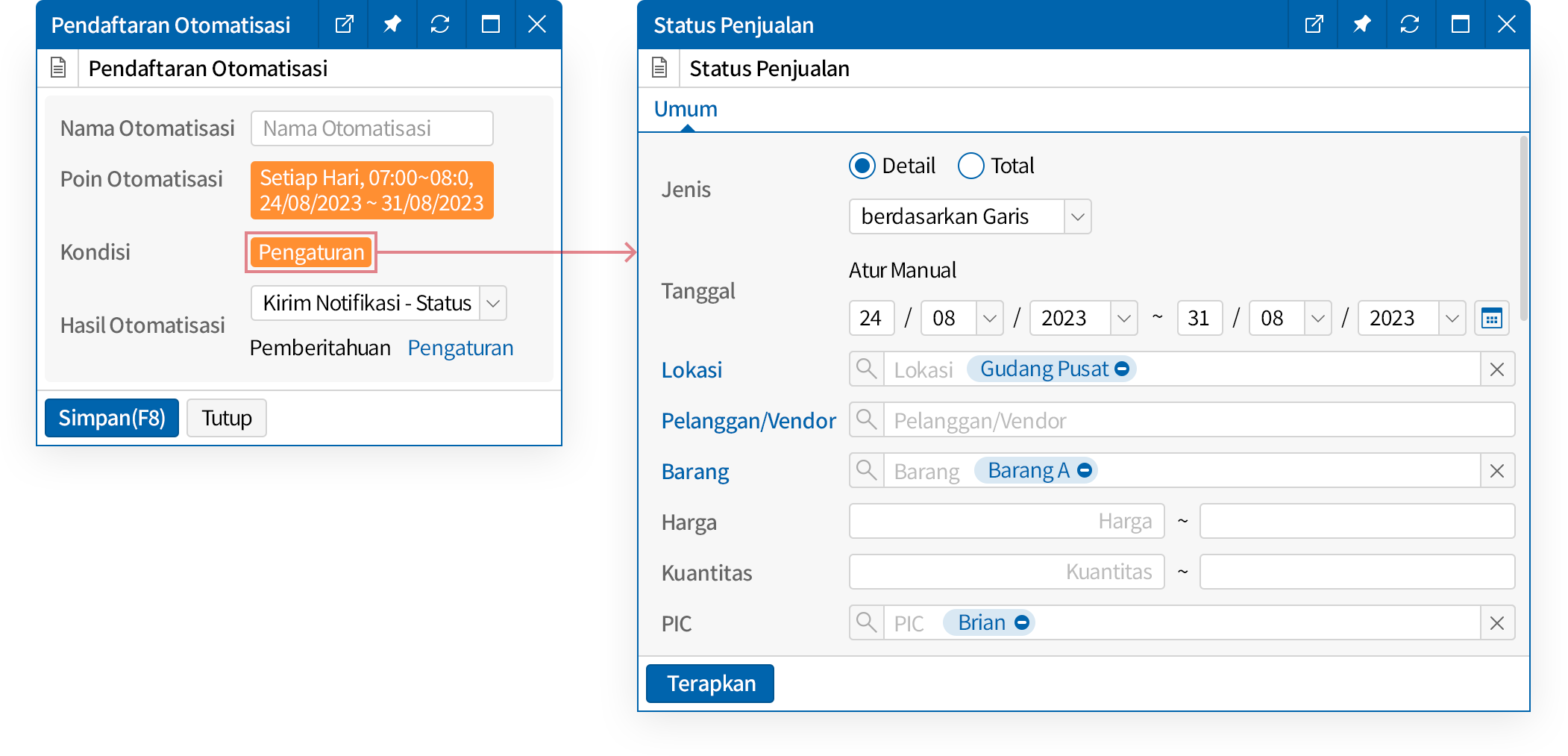Select the Total radio option
1568x756 pixels.
pyautogui.click(x=970, y=166)
